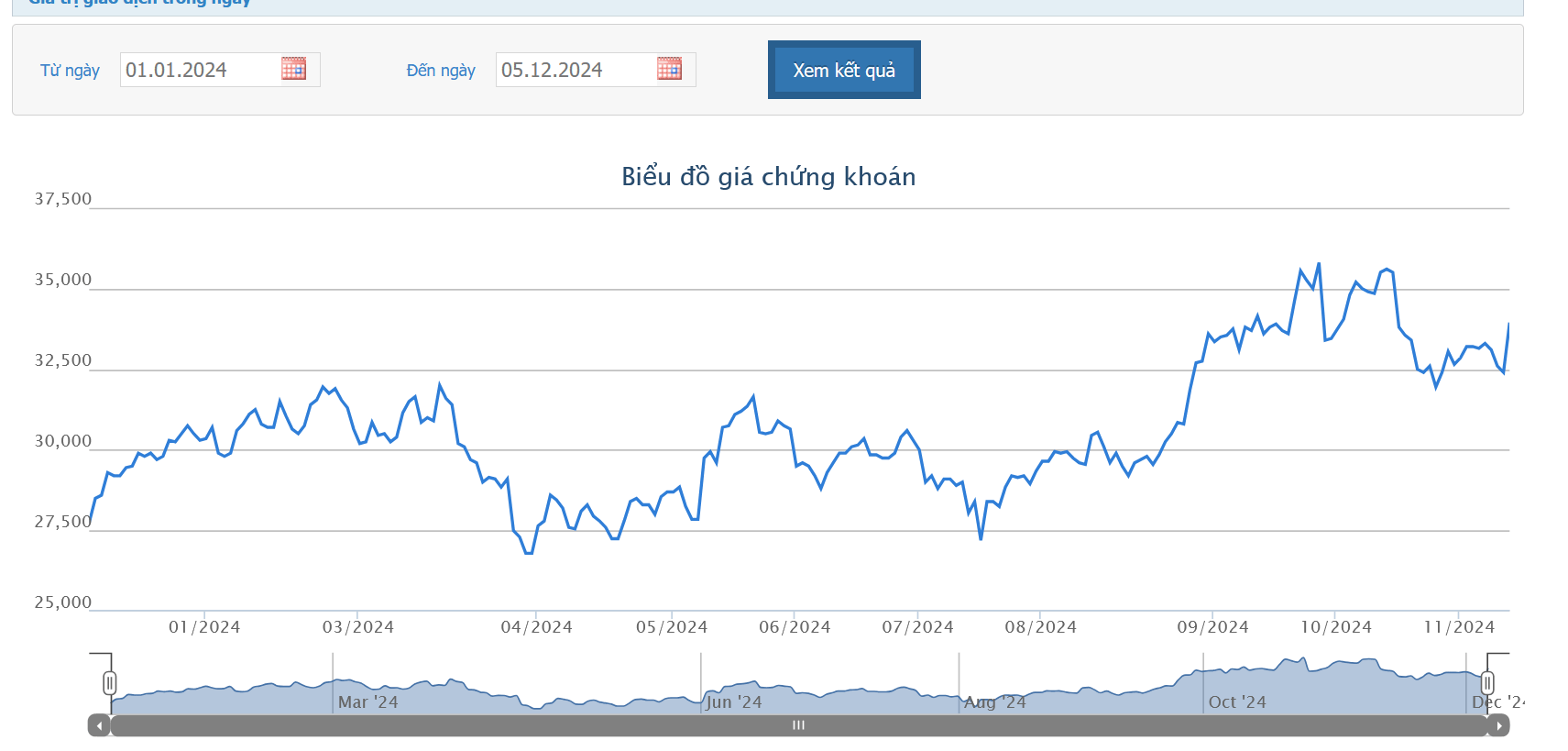The height and width of the screenshot is (751, 1568).
Task: Open the calendar picker for Đến ngày
Action: coord(669,69)
